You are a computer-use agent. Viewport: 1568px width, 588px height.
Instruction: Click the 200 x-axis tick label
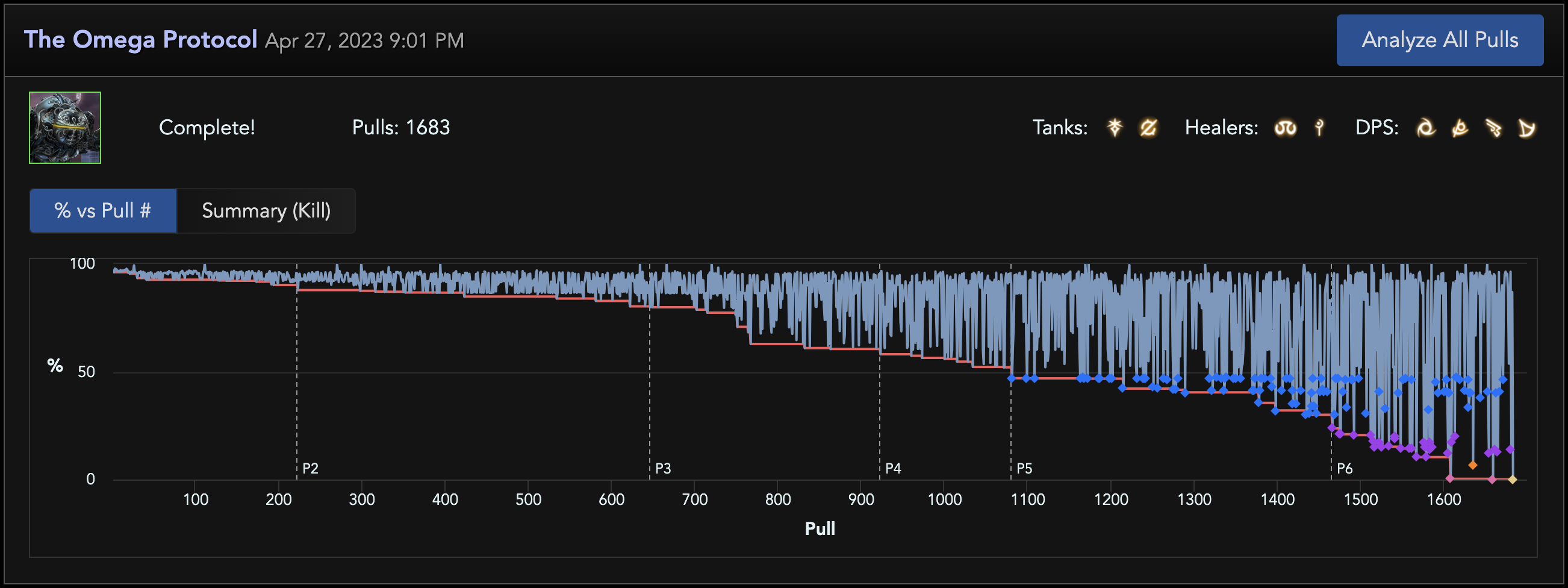279,499
